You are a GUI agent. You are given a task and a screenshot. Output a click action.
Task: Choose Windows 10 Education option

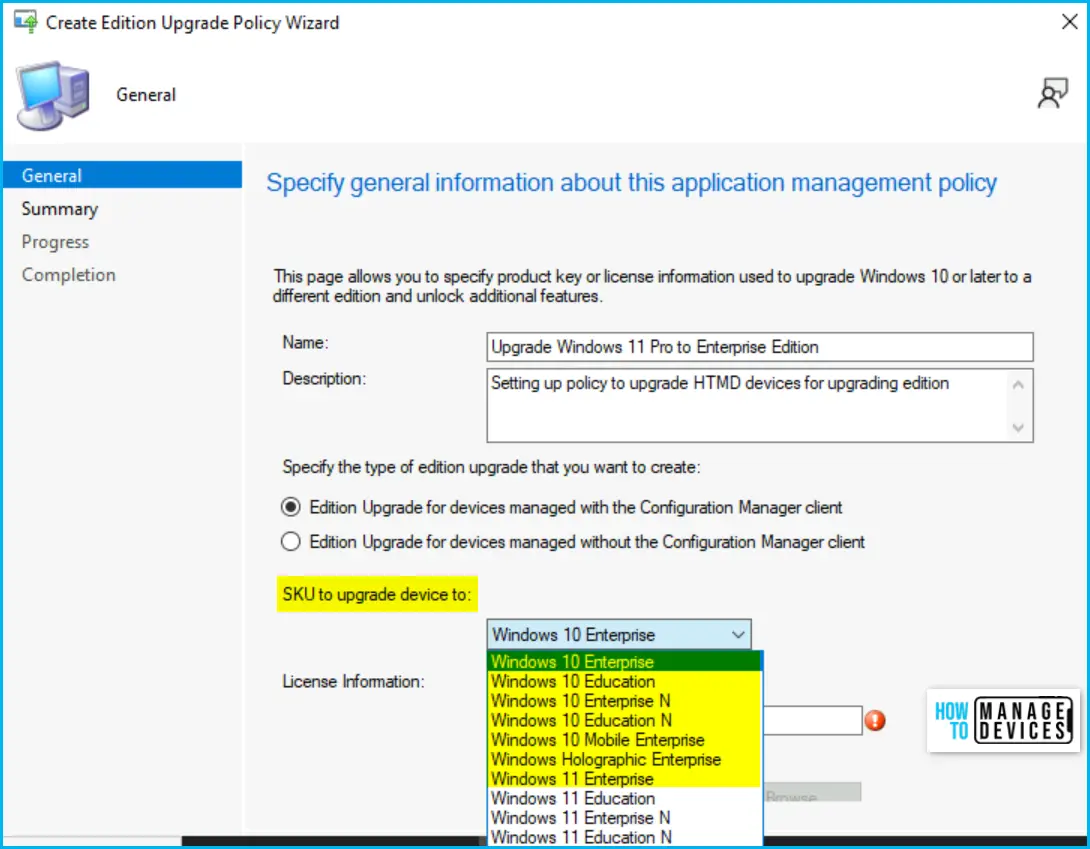coord(624,681)
